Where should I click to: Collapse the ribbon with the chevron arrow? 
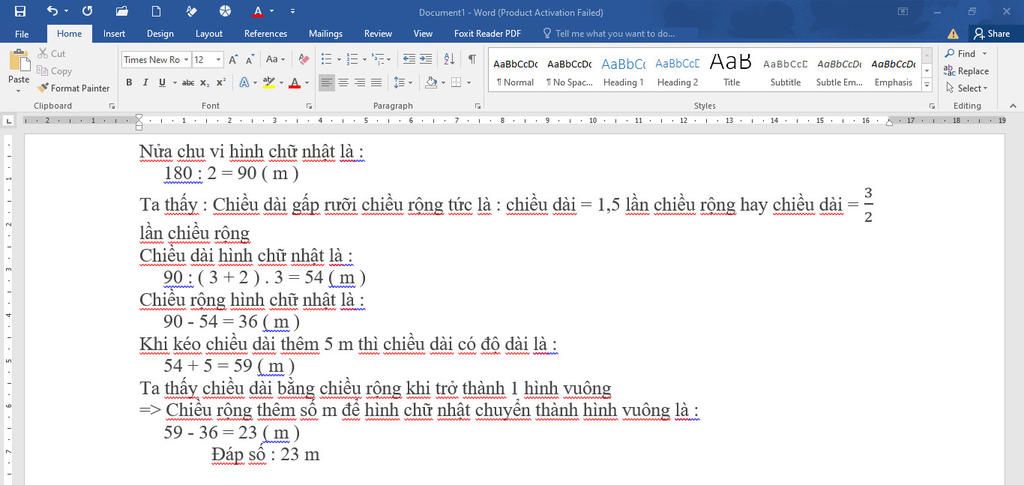(x=1013, y=106)
